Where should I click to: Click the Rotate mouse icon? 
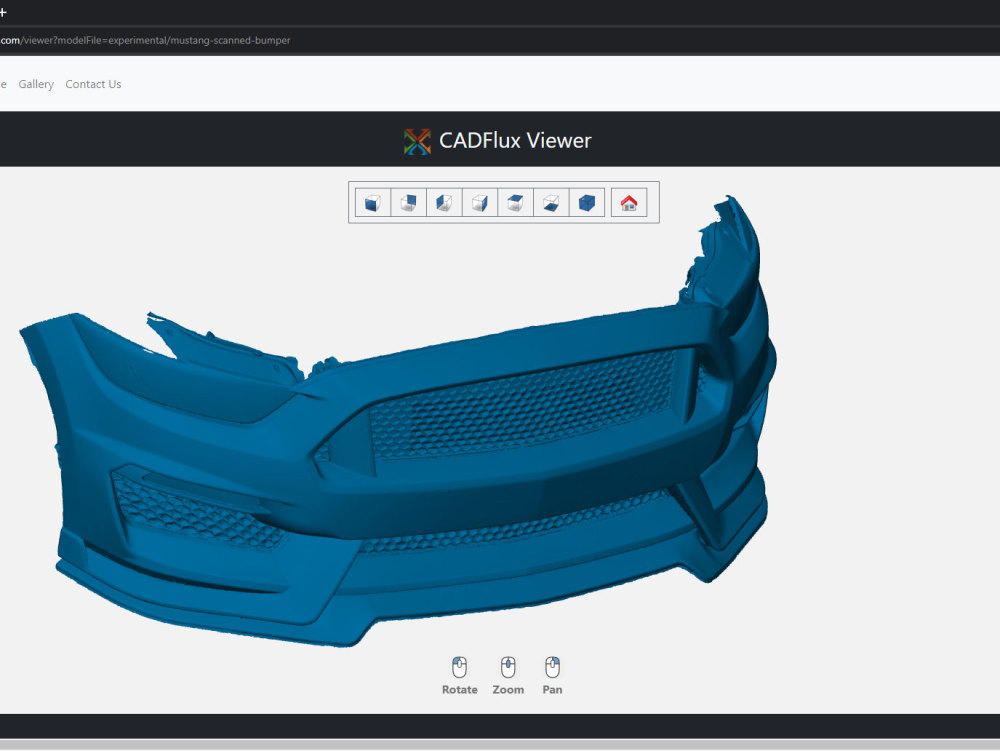click(x=459, y=667)
